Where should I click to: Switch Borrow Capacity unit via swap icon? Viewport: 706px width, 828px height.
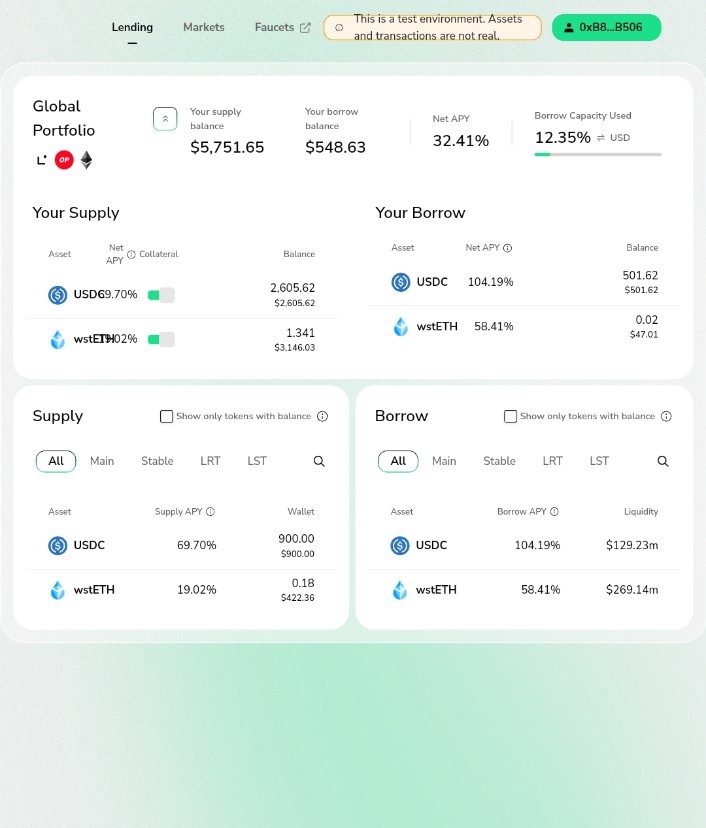601,138
